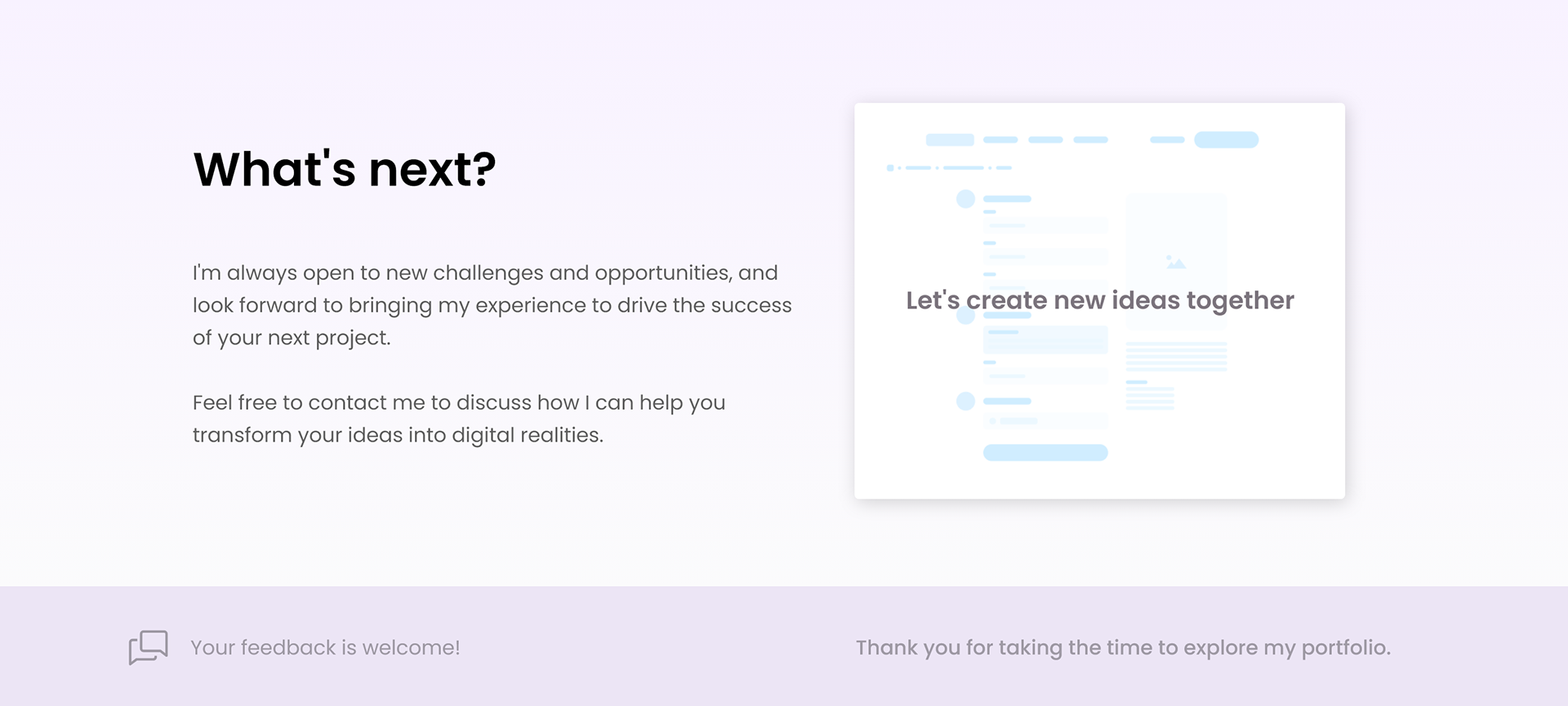Viewport: 1568px width, 706px height.
Task: Click the last input field above bottom pill
Action: pos(1045,421)
